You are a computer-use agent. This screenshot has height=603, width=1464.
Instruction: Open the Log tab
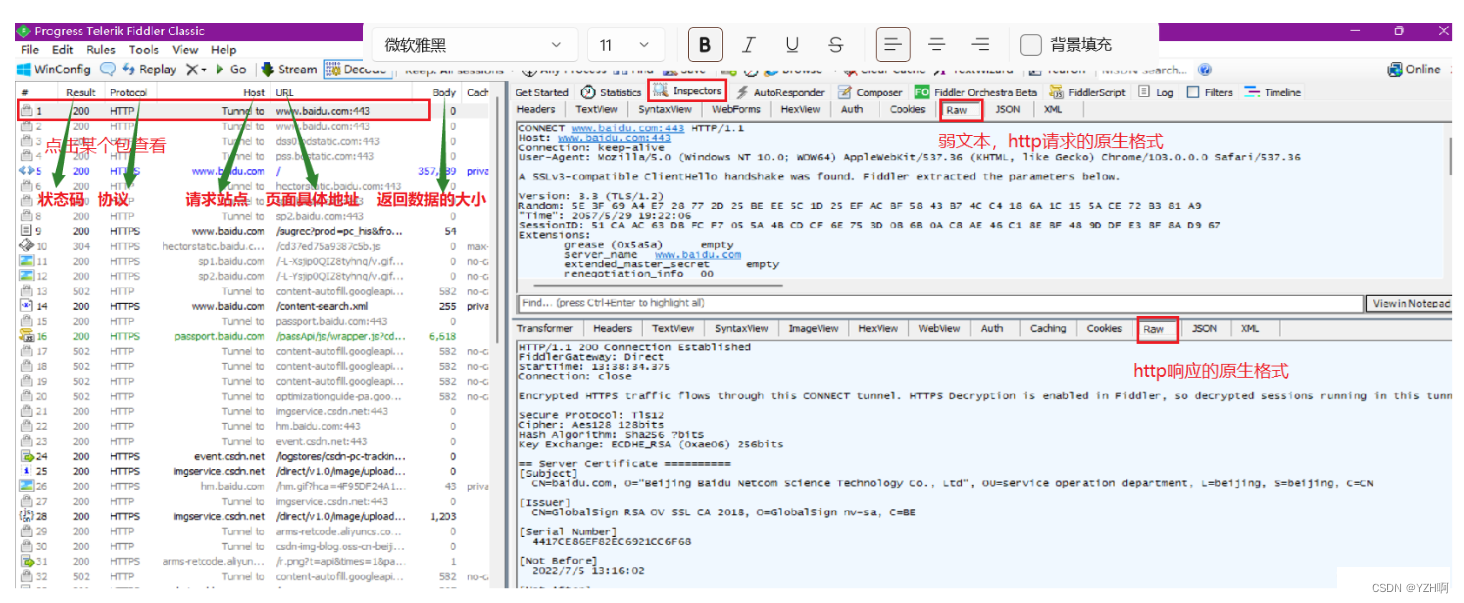point(1155,92)
